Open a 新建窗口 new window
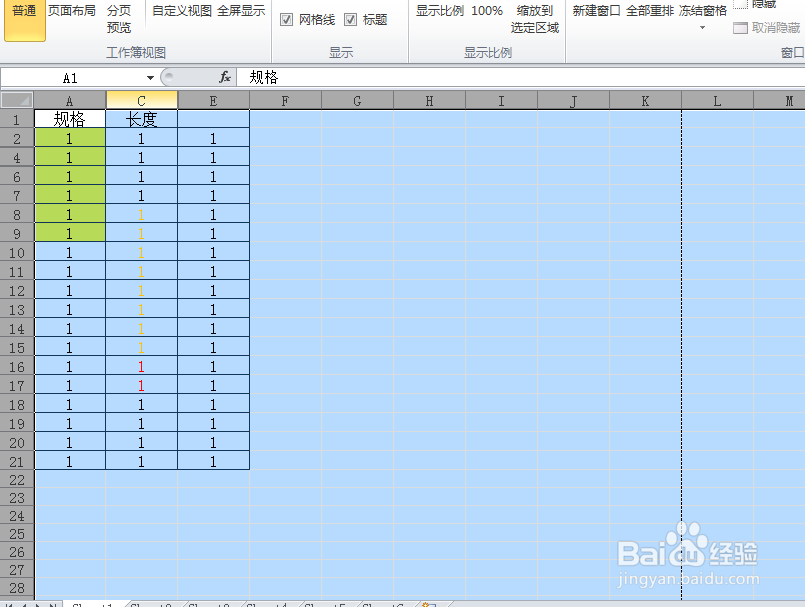The image size is (805, 607). [596, 11]
